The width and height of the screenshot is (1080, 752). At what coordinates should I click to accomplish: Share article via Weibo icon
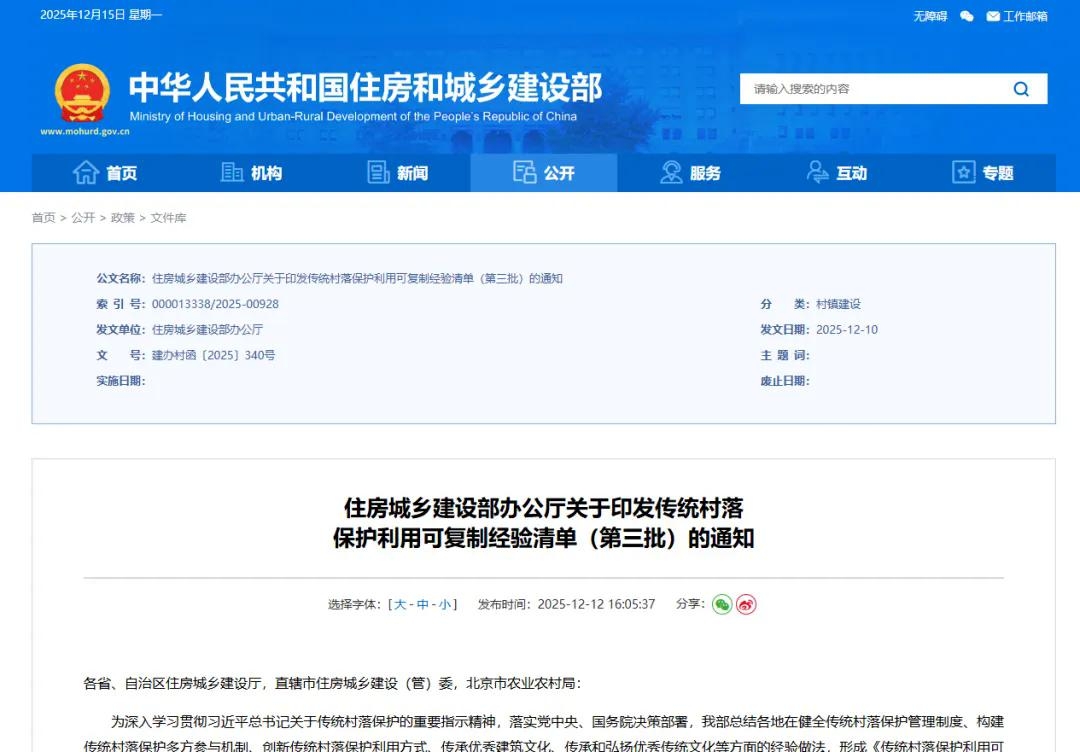[746, 604]
